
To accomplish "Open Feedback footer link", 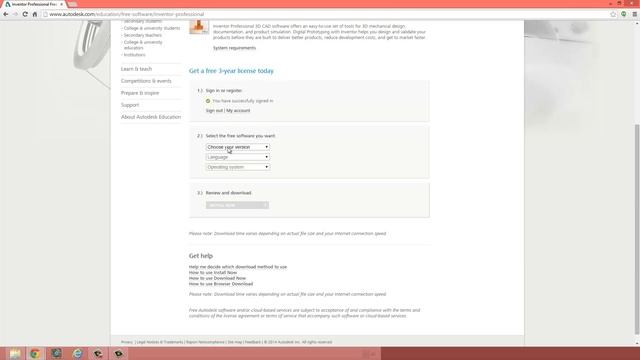I will pyautogui.click(x=253, y=342).
